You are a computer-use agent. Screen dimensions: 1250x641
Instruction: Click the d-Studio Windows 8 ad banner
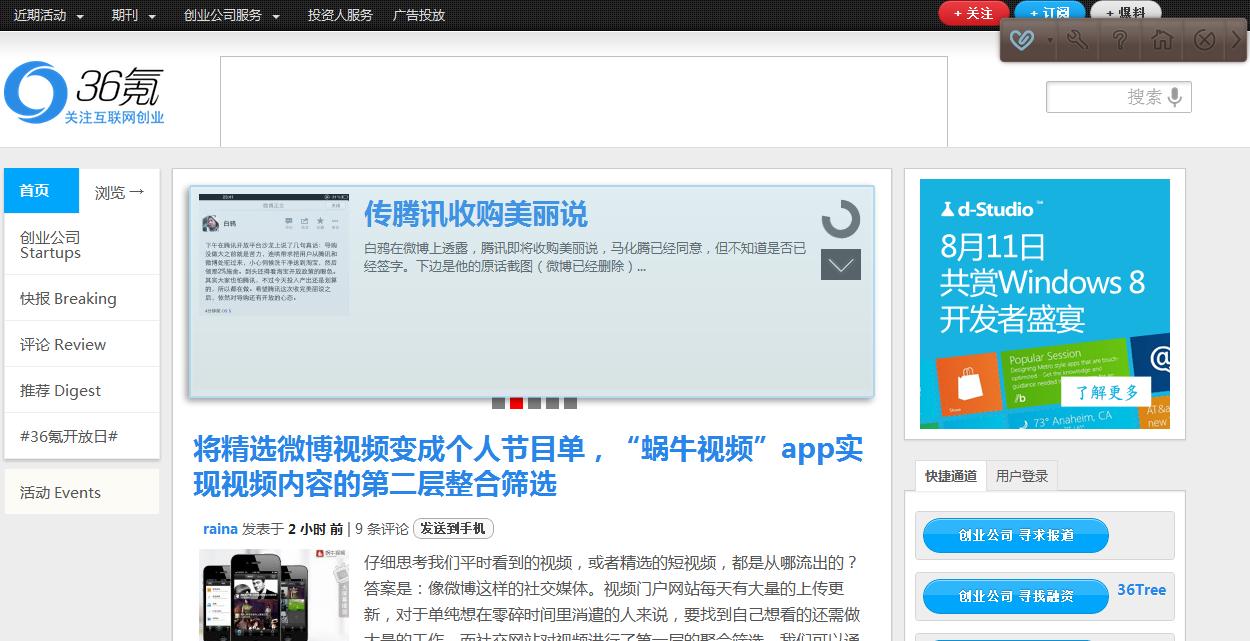[x=1045, y=304]
